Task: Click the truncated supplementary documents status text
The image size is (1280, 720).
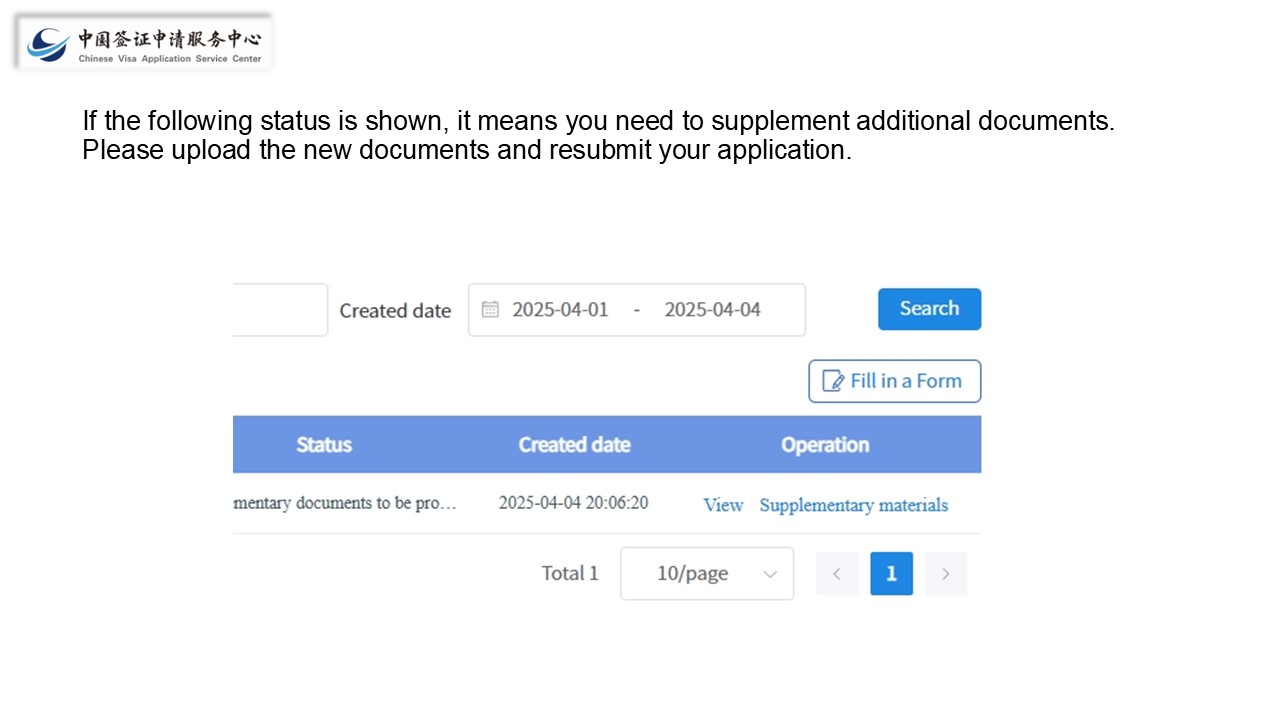Action: pyautogui.click(x=345, y=503)
